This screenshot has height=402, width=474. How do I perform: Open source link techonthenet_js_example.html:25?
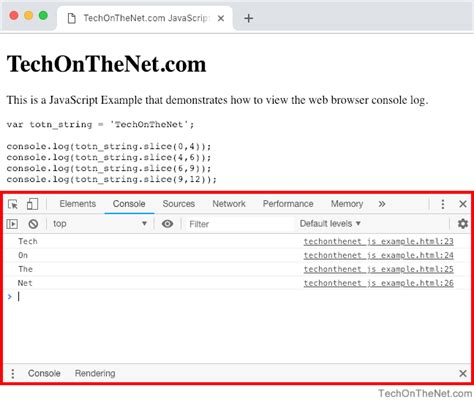[x=379, y=269]
